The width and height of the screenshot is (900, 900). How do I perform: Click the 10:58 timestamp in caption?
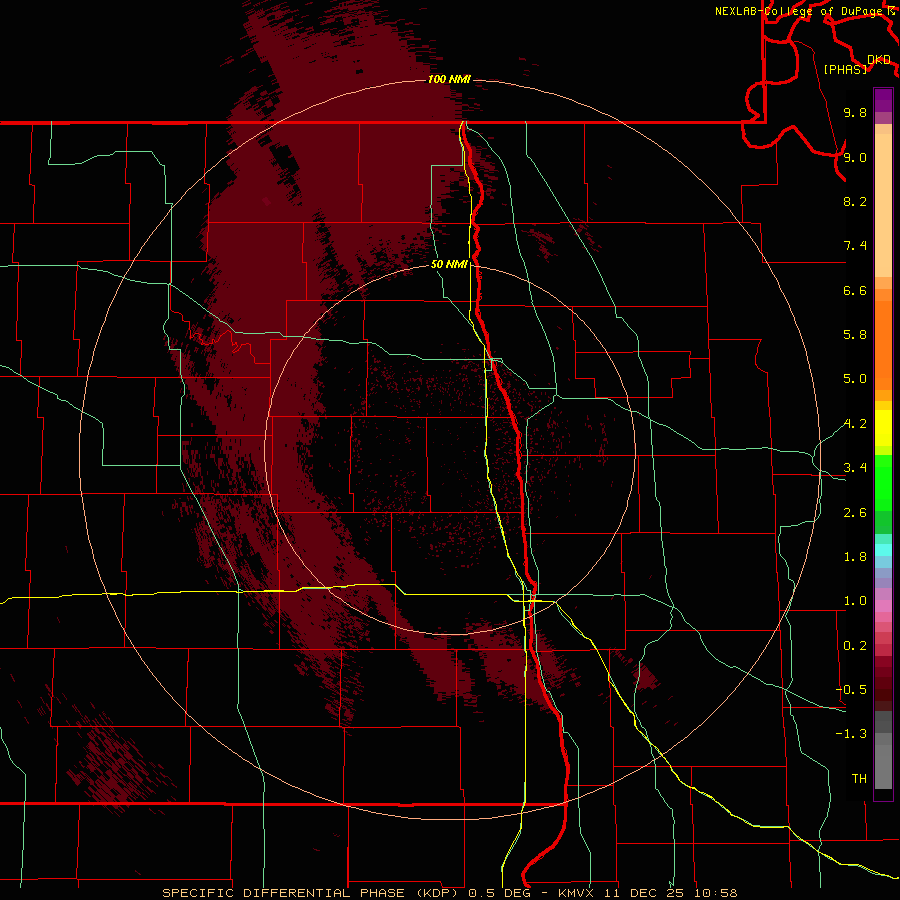coord(715,893)
